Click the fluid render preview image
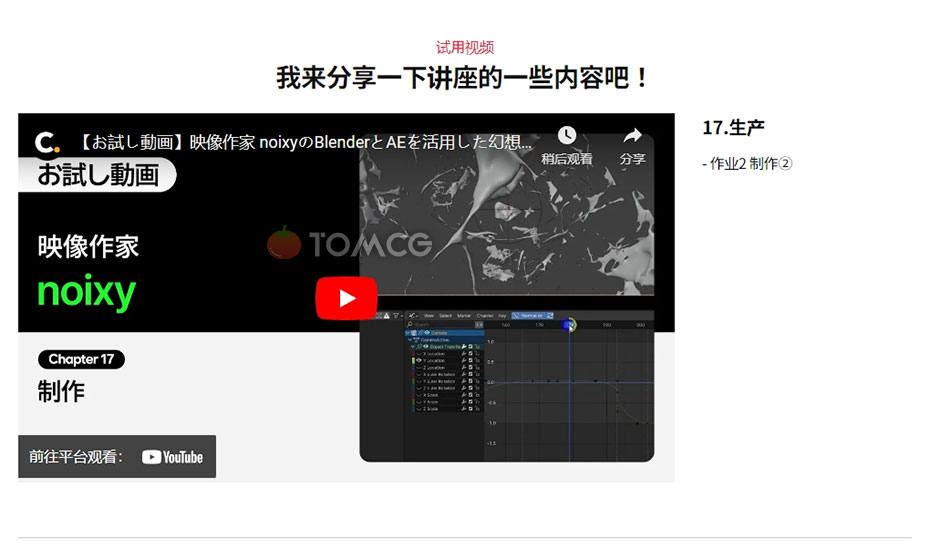930x542 pixels. point(507,214)
